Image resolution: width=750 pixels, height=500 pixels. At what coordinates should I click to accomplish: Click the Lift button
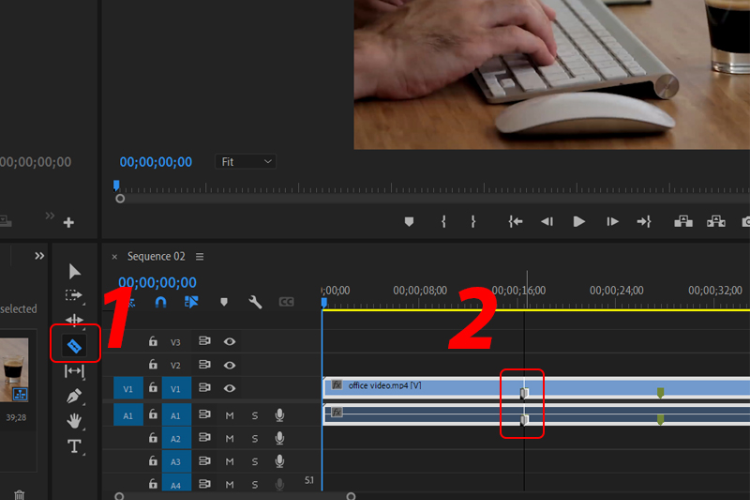click(x=684, y=222)
